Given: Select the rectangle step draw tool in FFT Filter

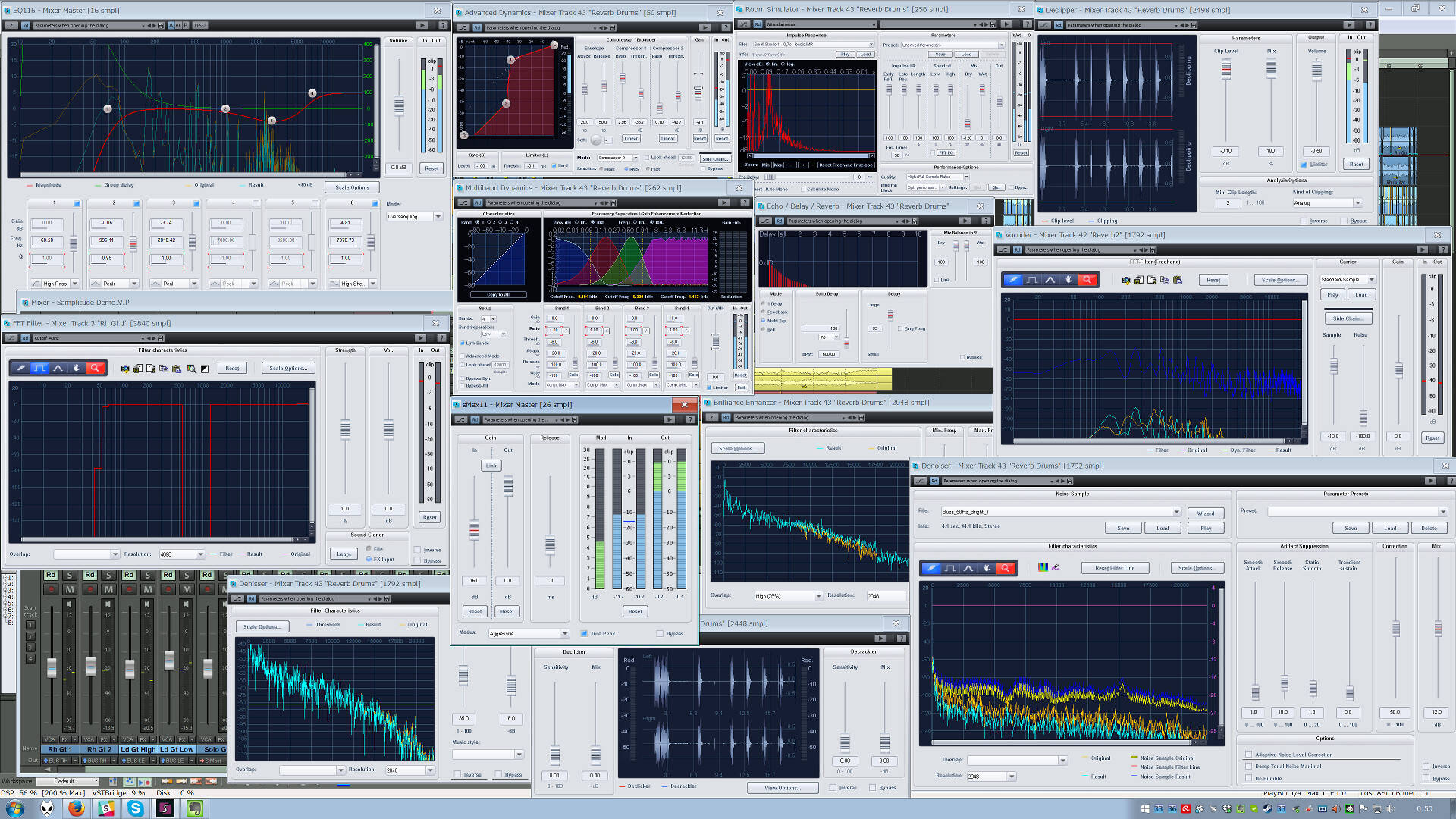Looking at the screenshot, I should click(39, 368).
